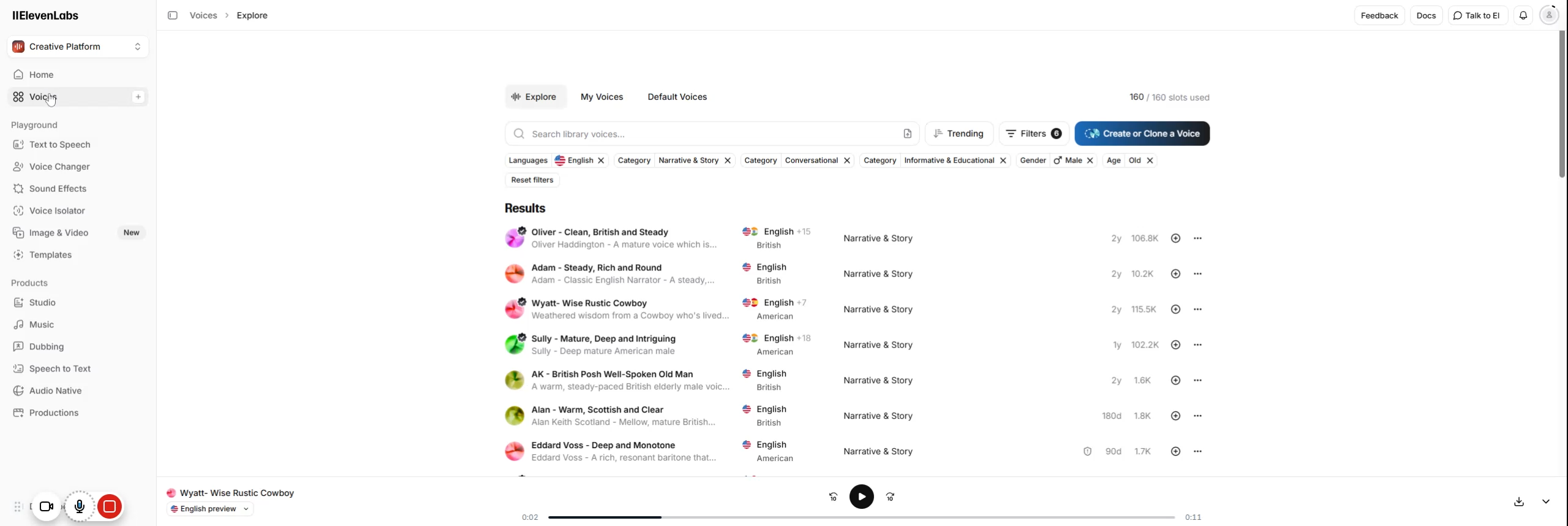Viewport: 1568px width, 526px height.
Task: Open notifications bell icon
Action: point(1523,15)
